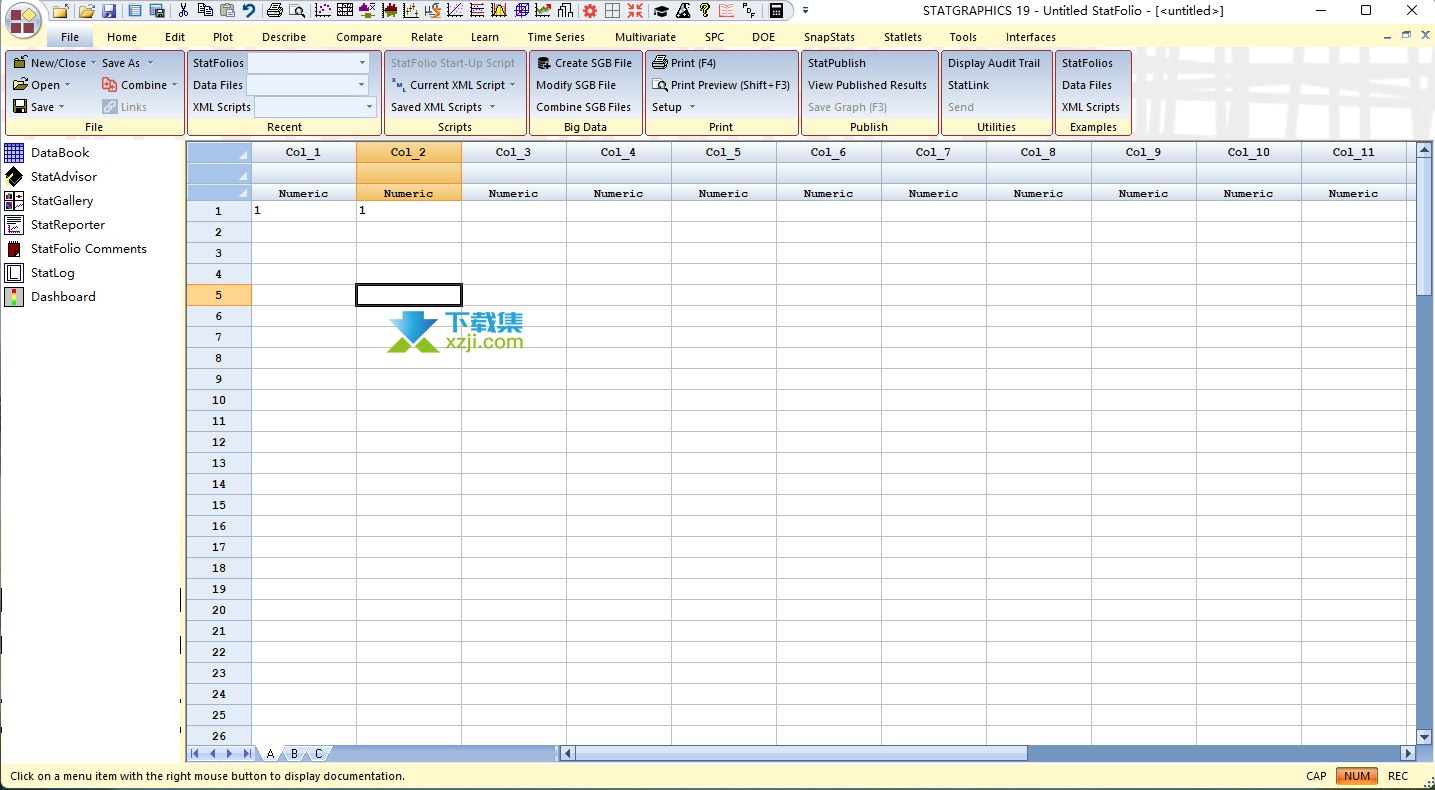
Task: Open the XML Scripts recent combo box
Action: [x=315, y=107]
